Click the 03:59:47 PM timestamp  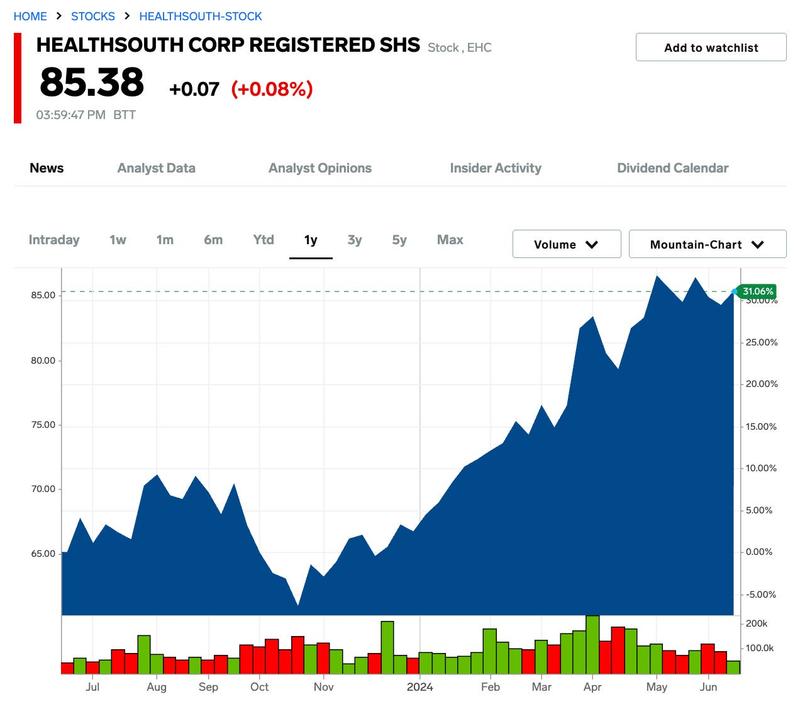coord(71,115)
